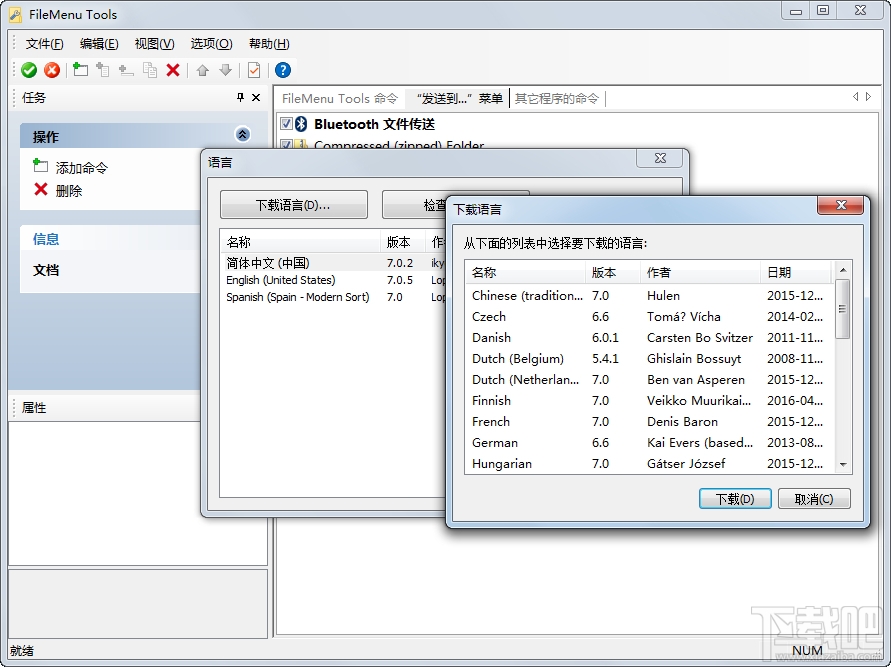Viewport: 891px width, 667px height.
Task: Close the Tasks panel with its X icon
Action: tap(256, 97)
